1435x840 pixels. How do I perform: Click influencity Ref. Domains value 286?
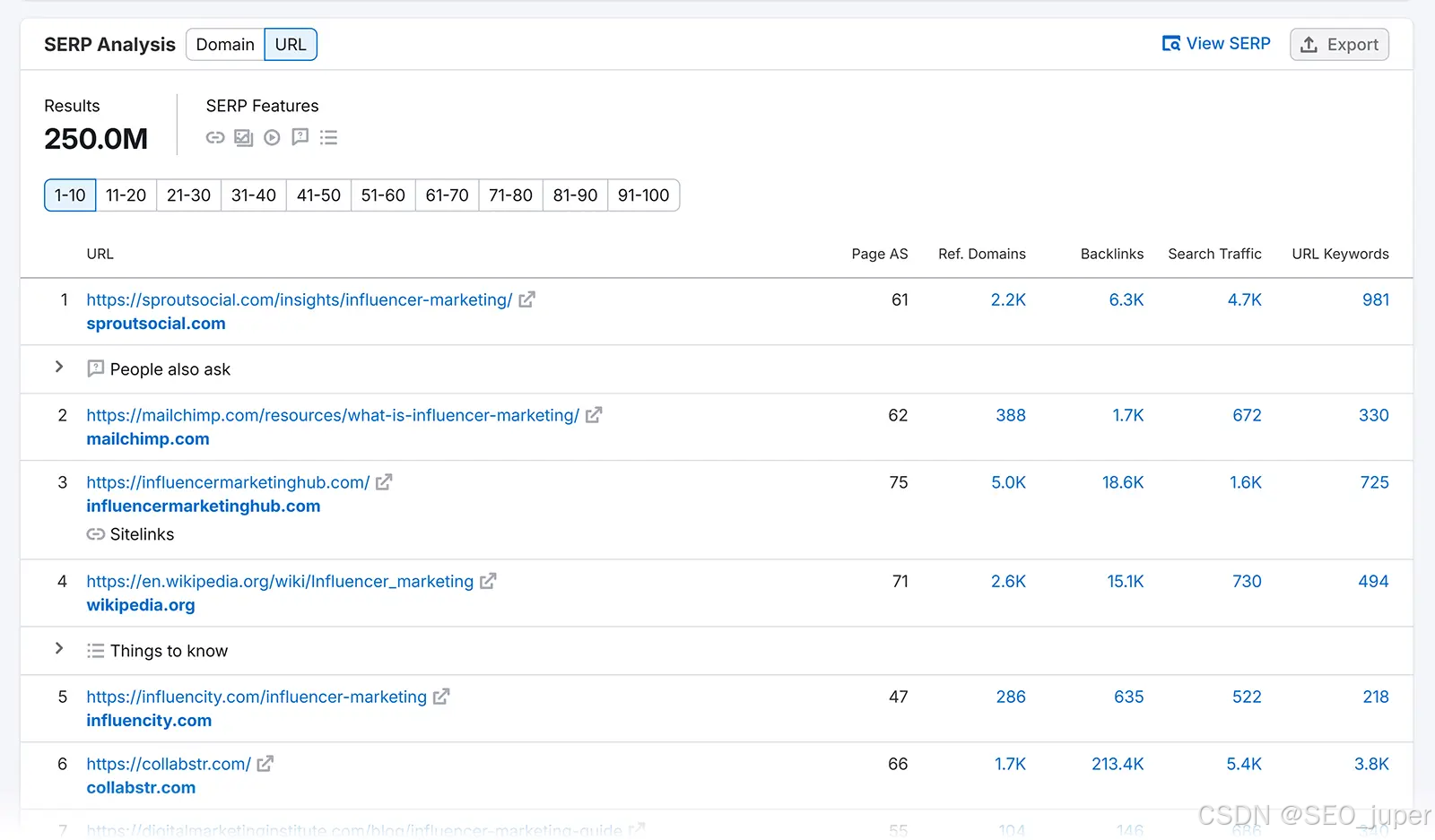(1011, 697)
